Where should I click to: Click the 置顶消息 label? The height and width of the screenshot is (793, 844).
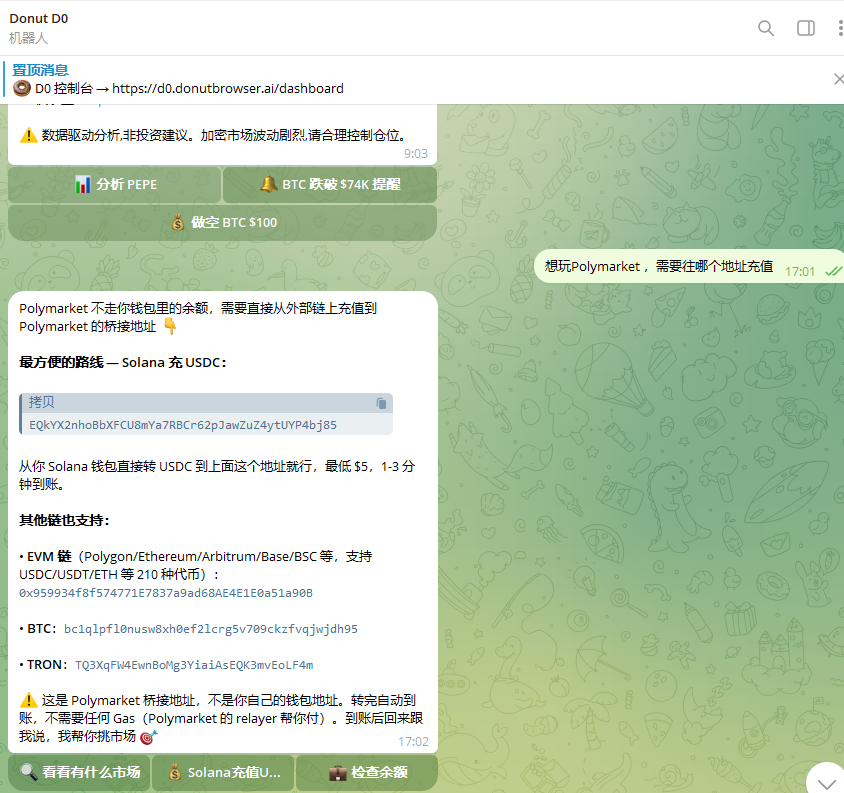40,70
